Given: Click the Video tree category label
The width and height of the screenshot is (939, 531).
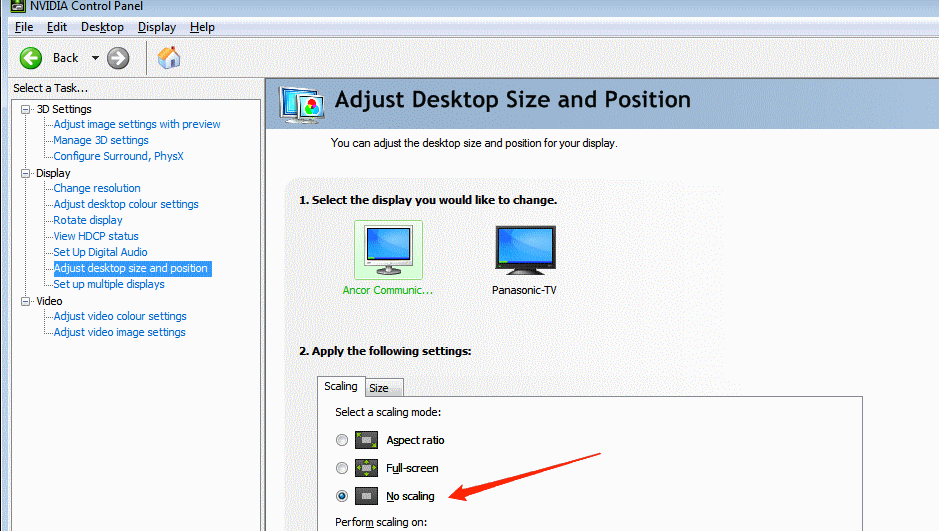Looking at the screenshot, I should 49,301.
